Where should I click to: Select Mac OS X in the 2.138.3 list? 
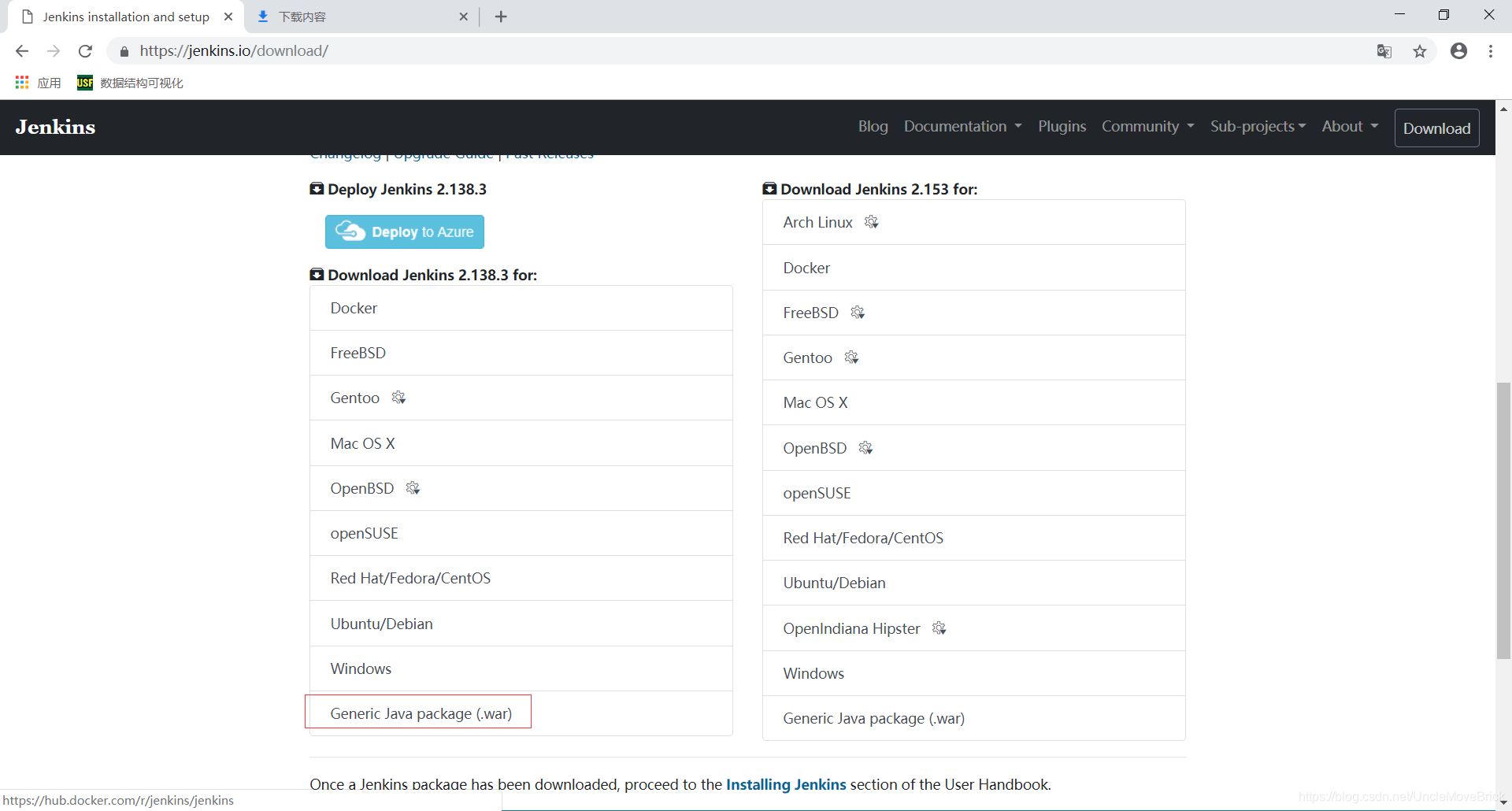pyautogui.click(x=521, y=443)
